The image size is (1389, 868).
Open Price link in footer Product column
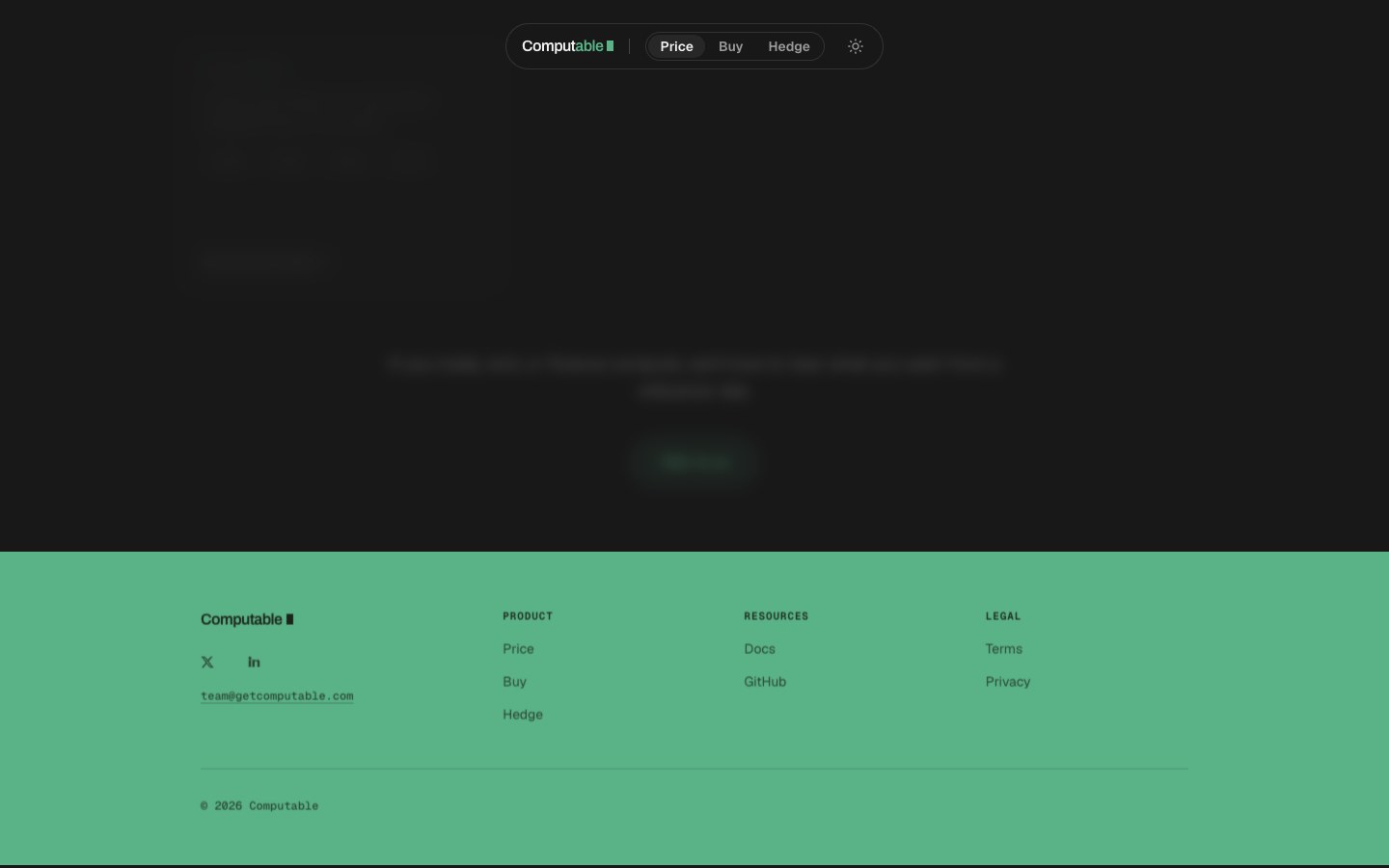[518, 649]
